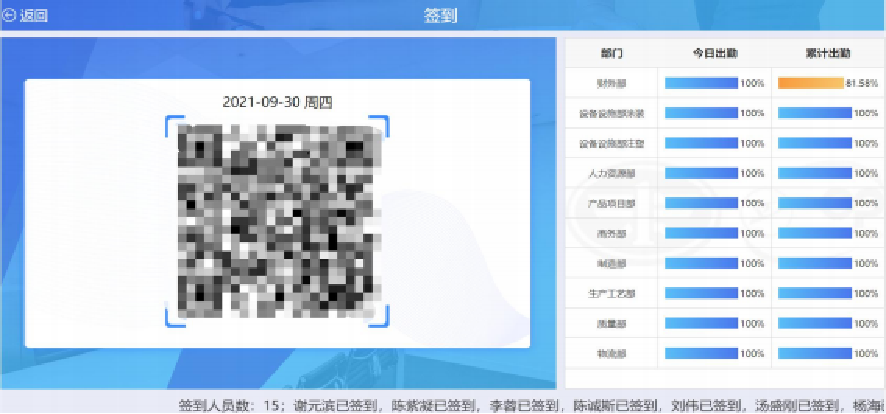Select the 设备设施部涂装 department name
This screenshot has width=886, height=414.
(611, 114)
